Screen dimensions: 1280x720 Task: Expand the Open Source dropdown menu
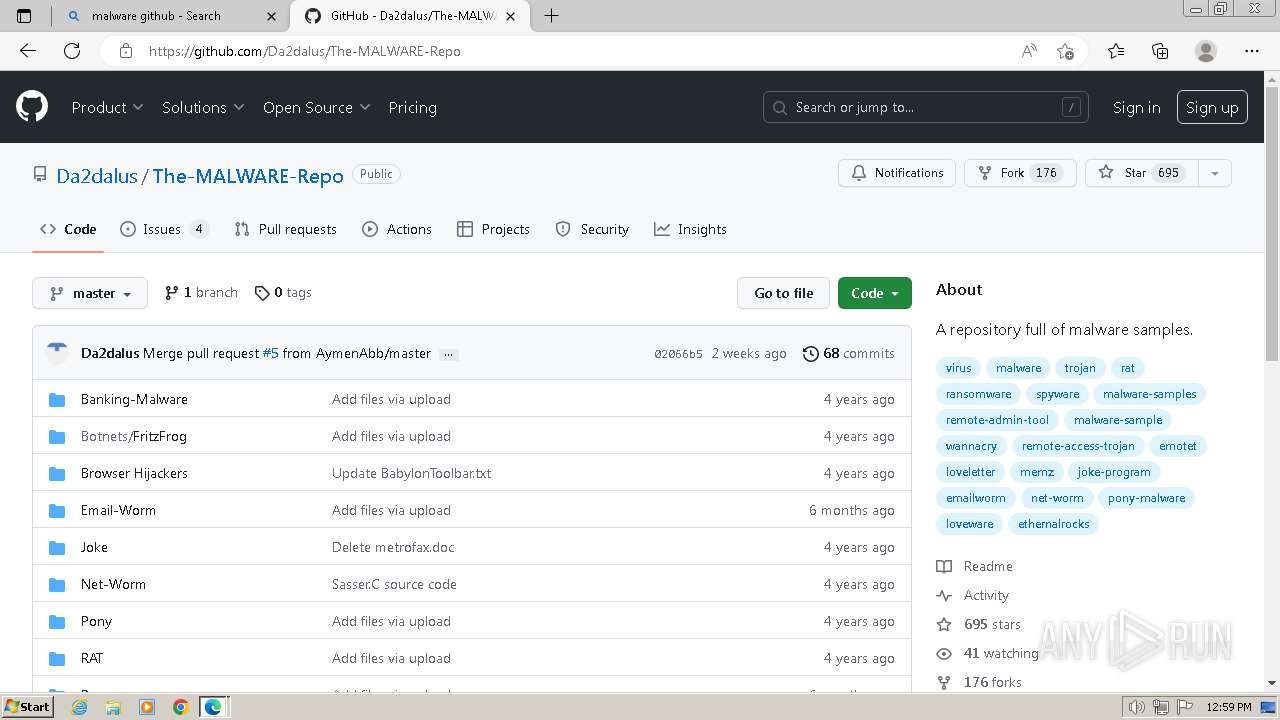[x=317, y=107]
